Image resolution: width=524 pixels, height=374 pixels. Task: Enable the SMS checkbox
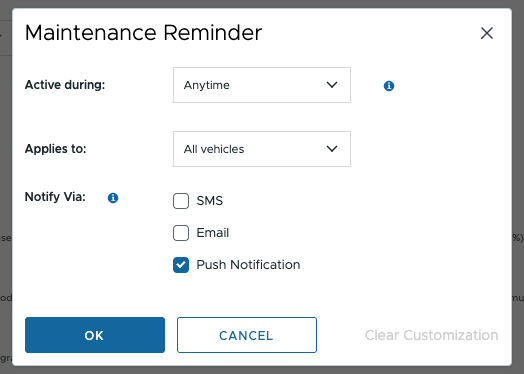click(181, 201)
